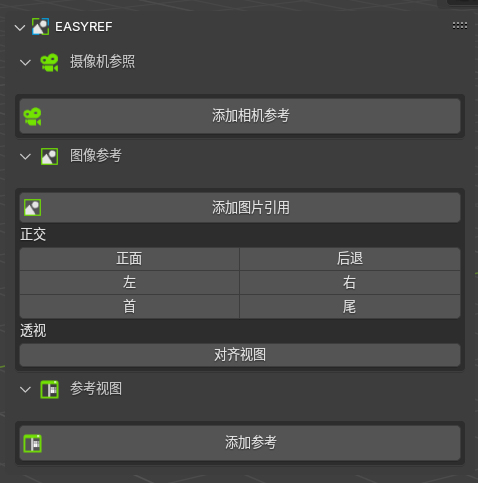Click the 添加图片引用 button
478x483 pixels.
240,208
